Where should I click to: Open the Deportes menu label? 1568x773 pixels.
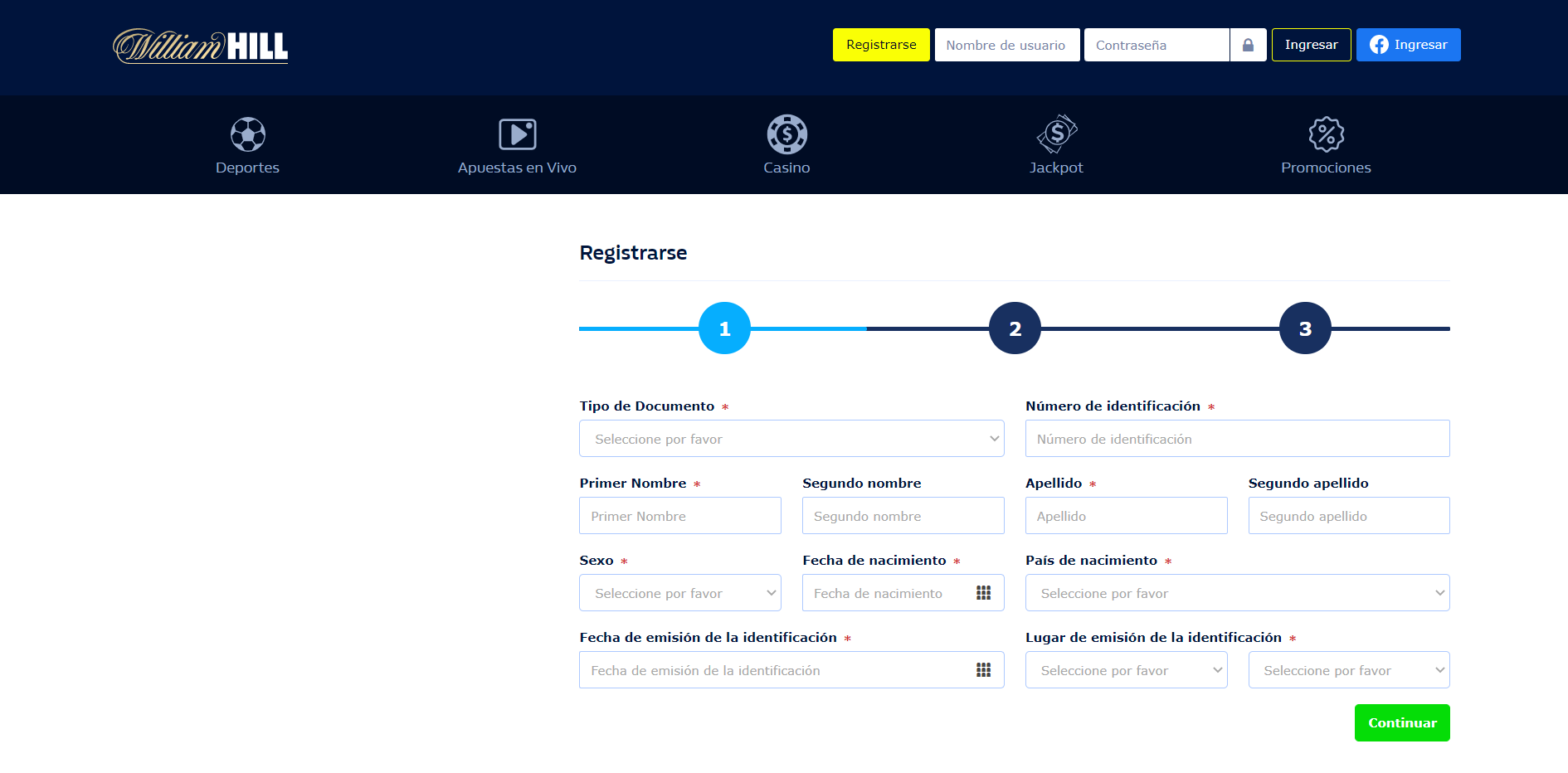(247, 168)
